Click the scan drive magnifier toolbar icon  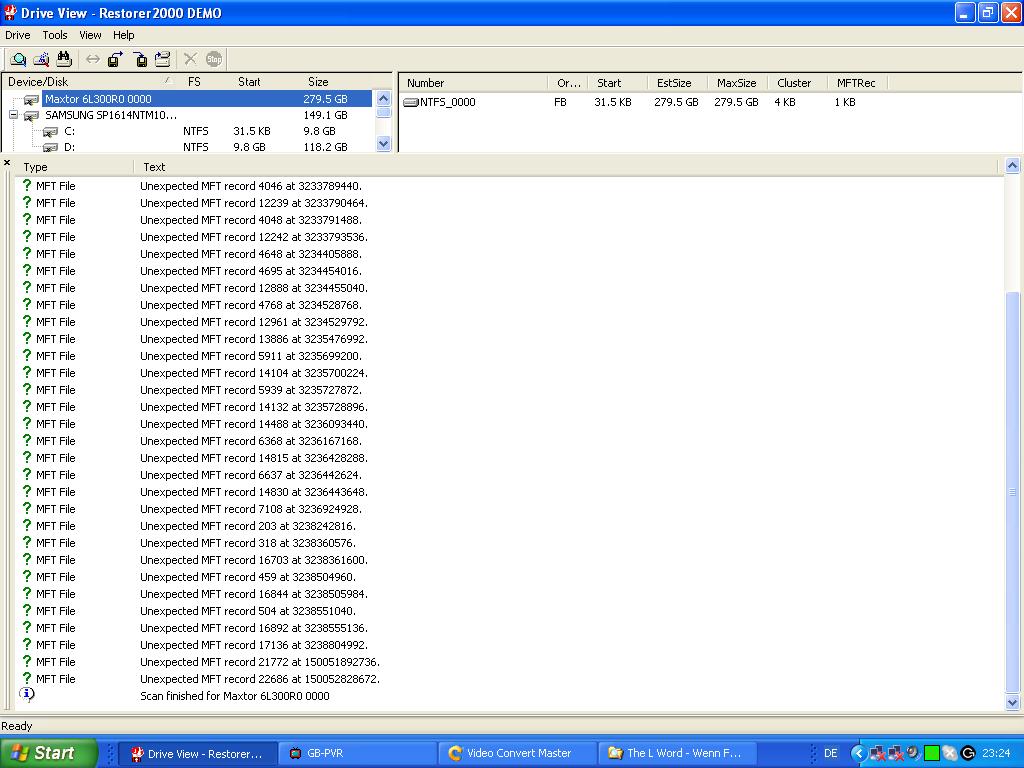point(18,59)
